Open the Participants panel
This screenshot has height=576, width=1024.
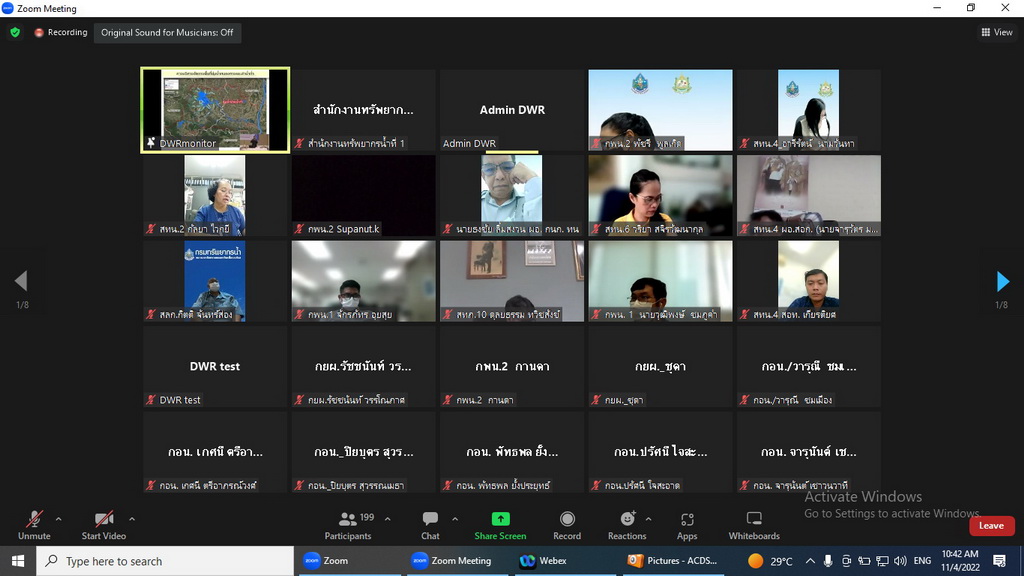click(348, 526)
